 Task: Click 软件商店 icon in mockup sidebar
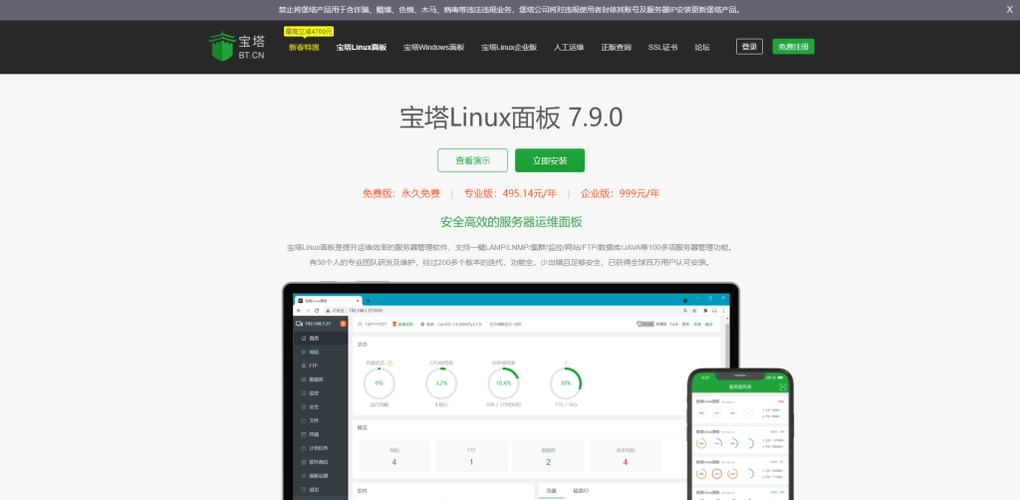tap(303, 462)
